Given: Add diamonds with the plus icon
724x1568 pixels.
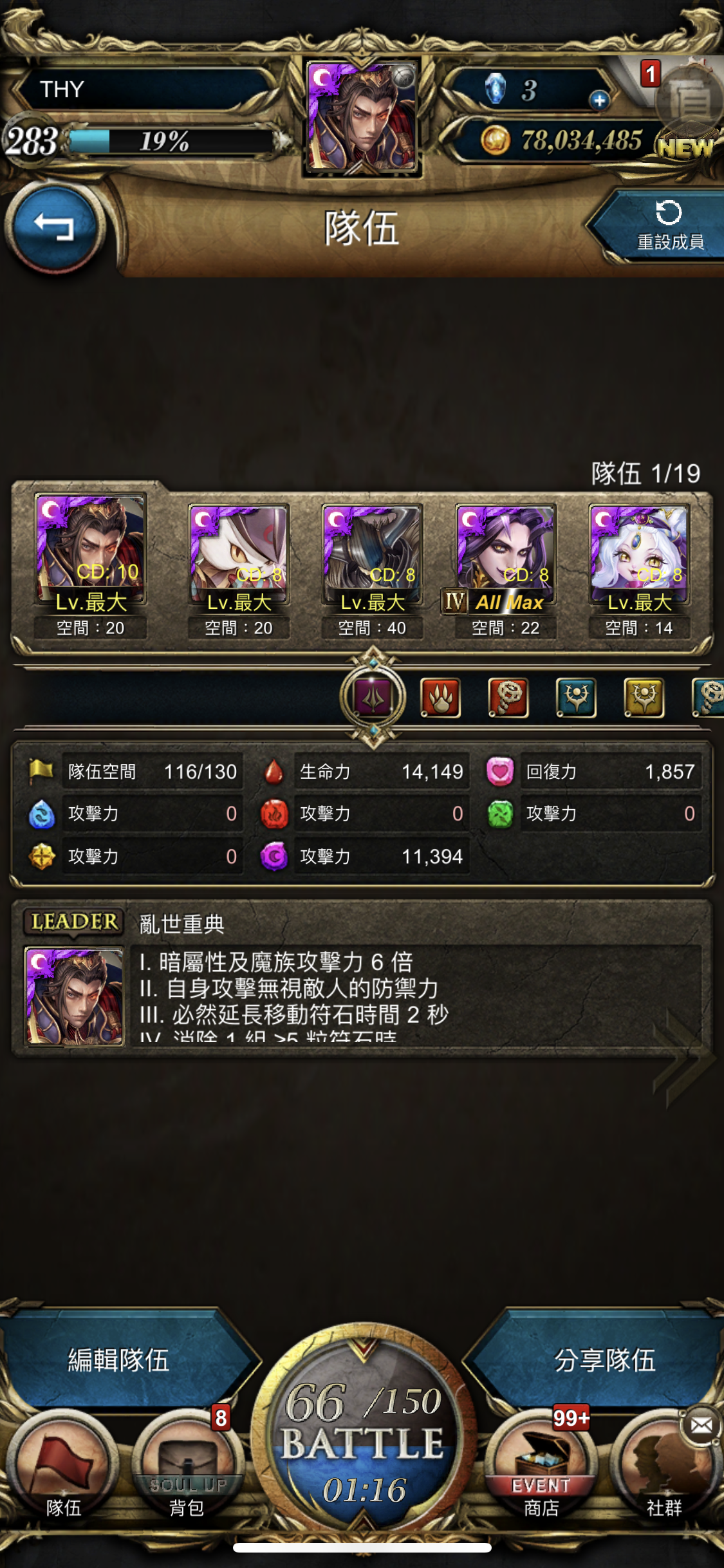Looking at the screenshot, I should pos(599,100).
